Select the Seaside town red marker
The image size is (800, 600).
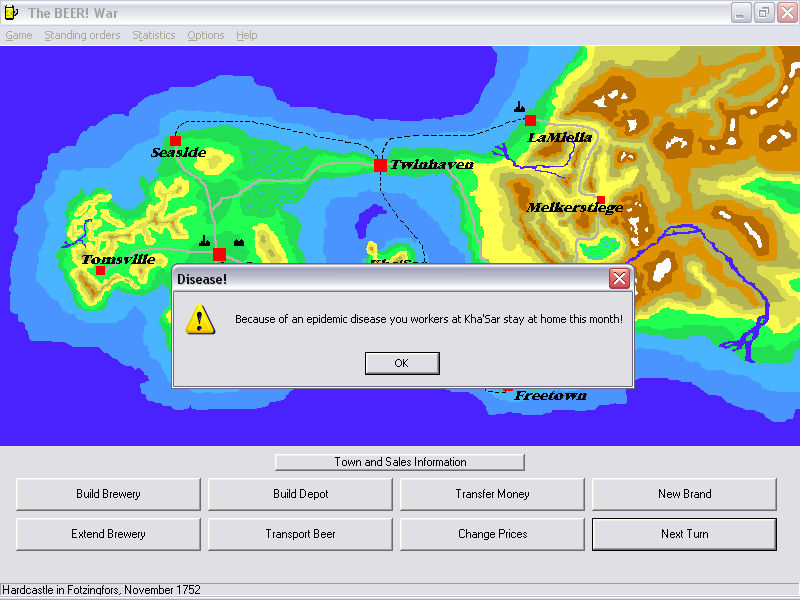click(x=176, y=141)
